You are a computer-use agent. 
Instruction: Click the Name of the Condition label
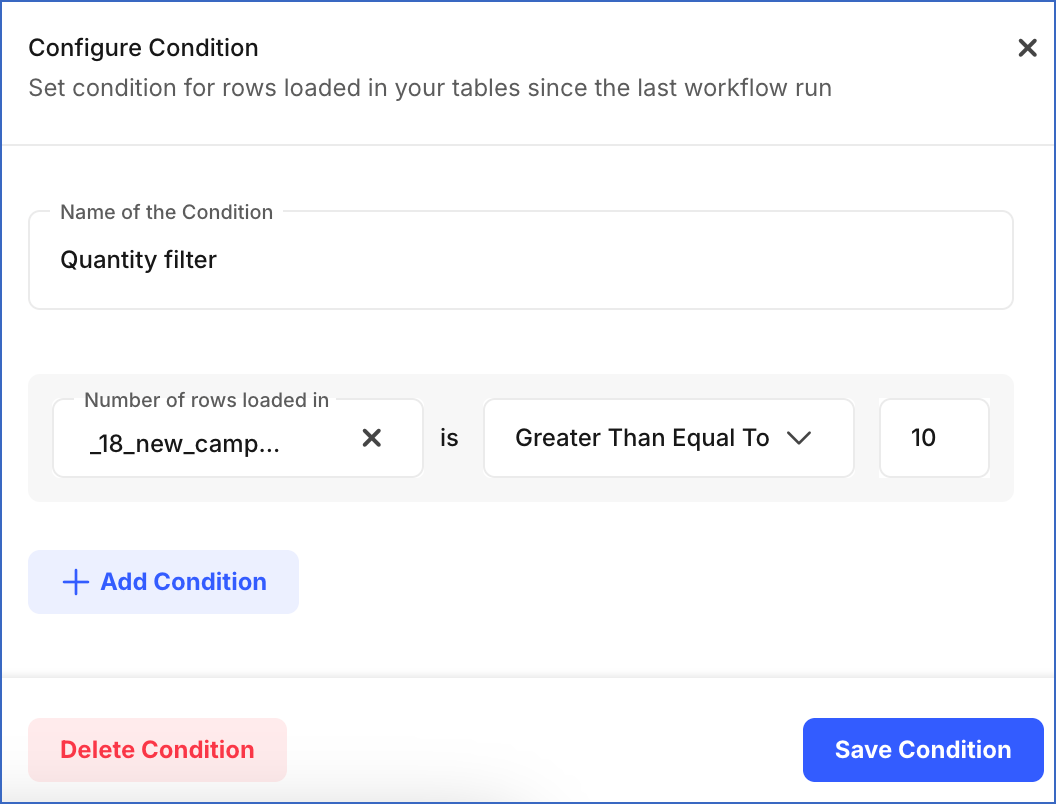point(166,212)
